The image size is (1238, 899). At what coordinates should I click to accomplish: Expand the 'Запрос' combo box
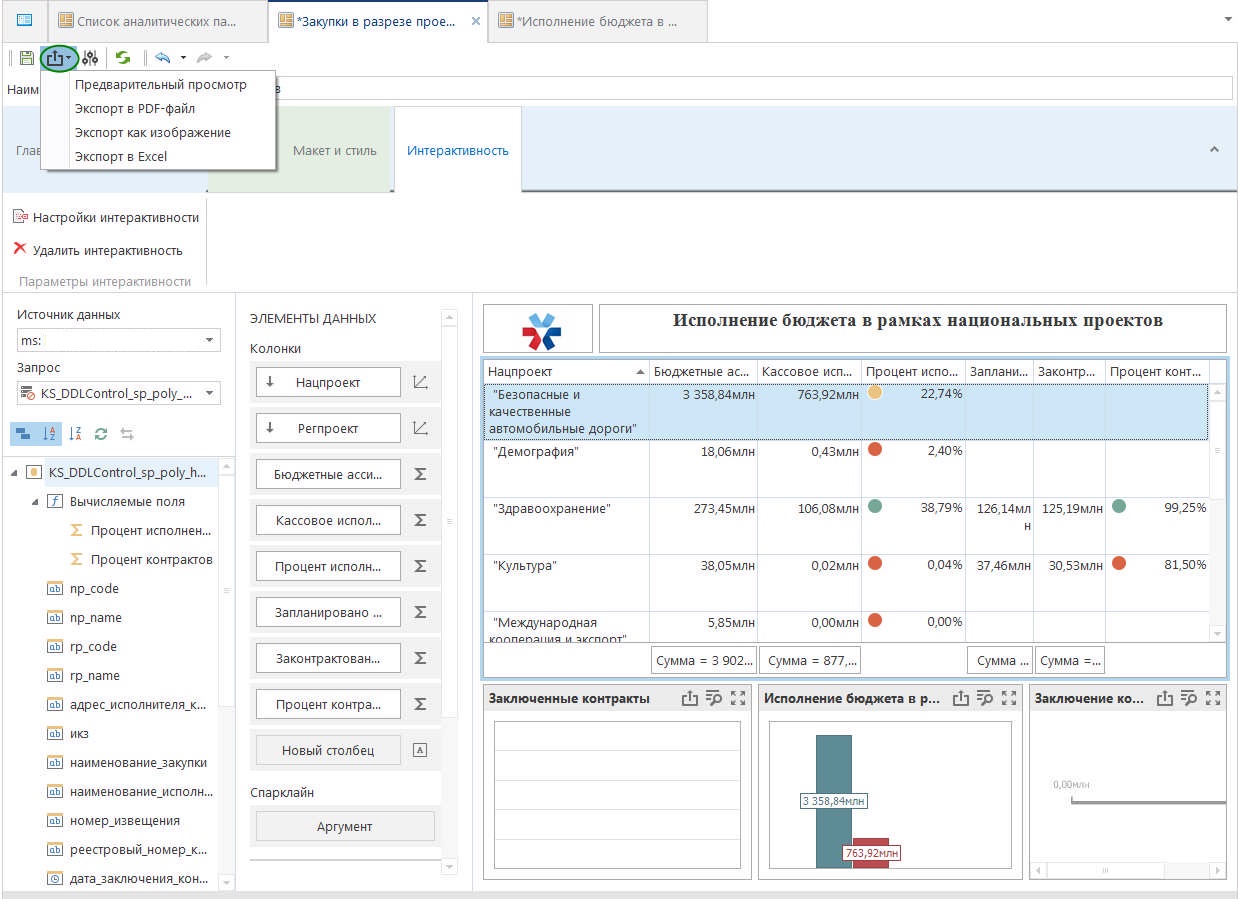(x=210, y=394)
